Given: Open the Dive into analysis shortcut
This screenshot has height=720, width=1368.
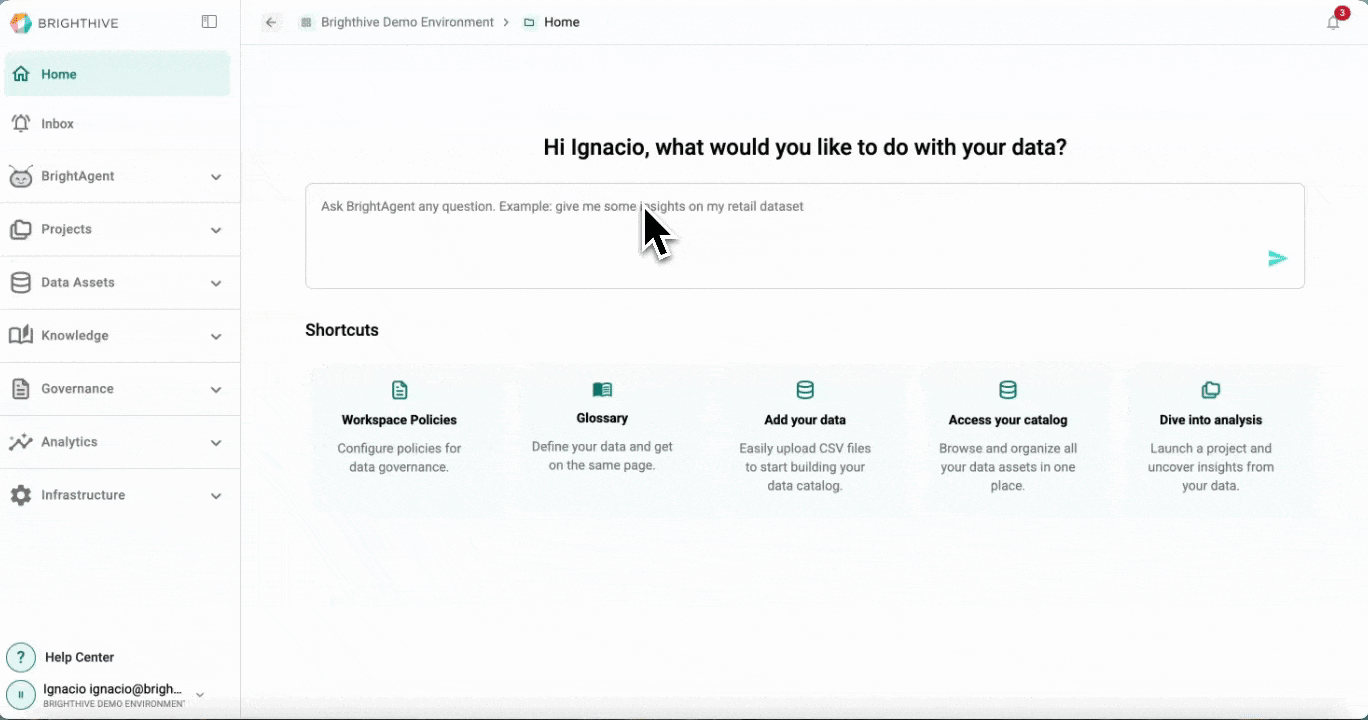Looking at the screenshot, I should (x=1211, y=440).
